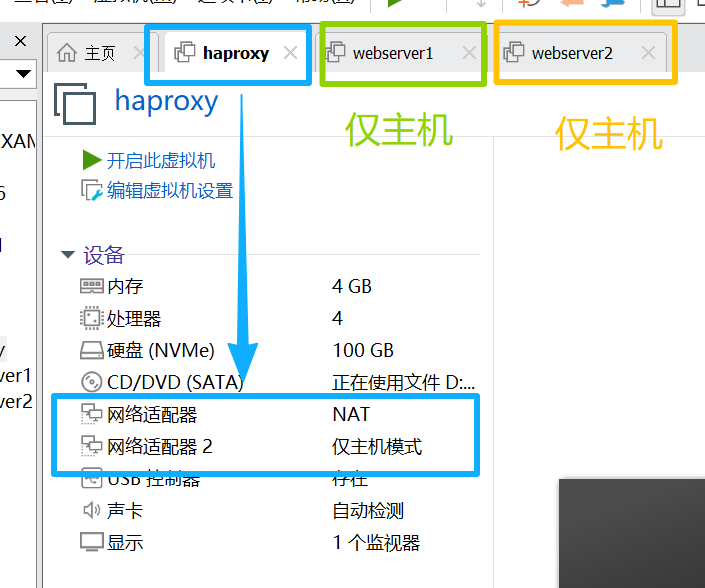Click the memory chip icon
Image resolution: width=705 pixels, height=588 pixels.
coord(92,286)
